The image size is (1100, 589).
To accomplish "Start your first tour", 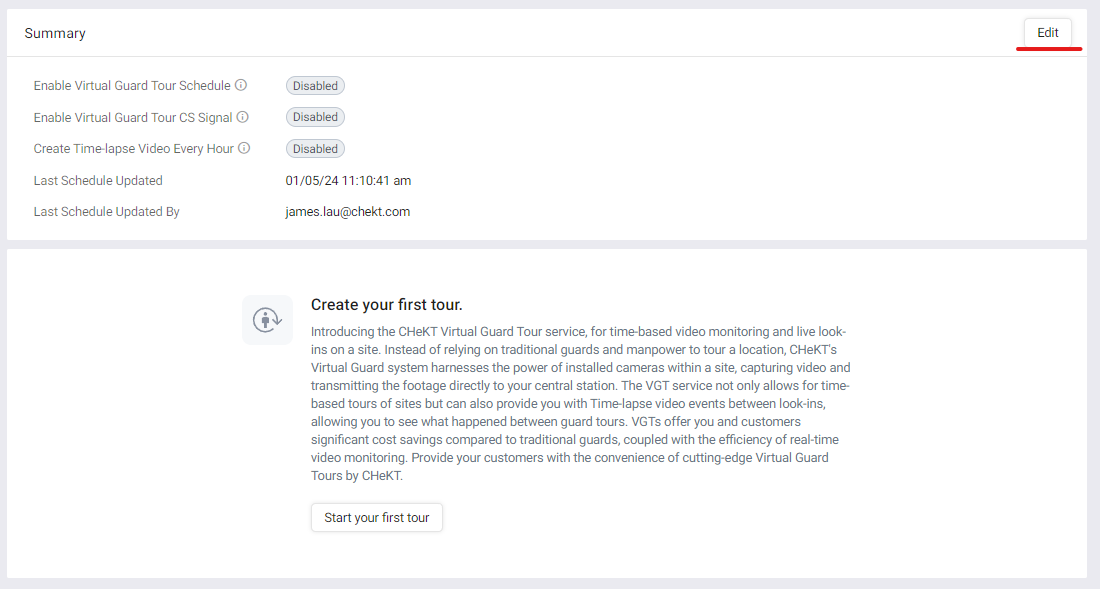I will (x=377, y=517).
